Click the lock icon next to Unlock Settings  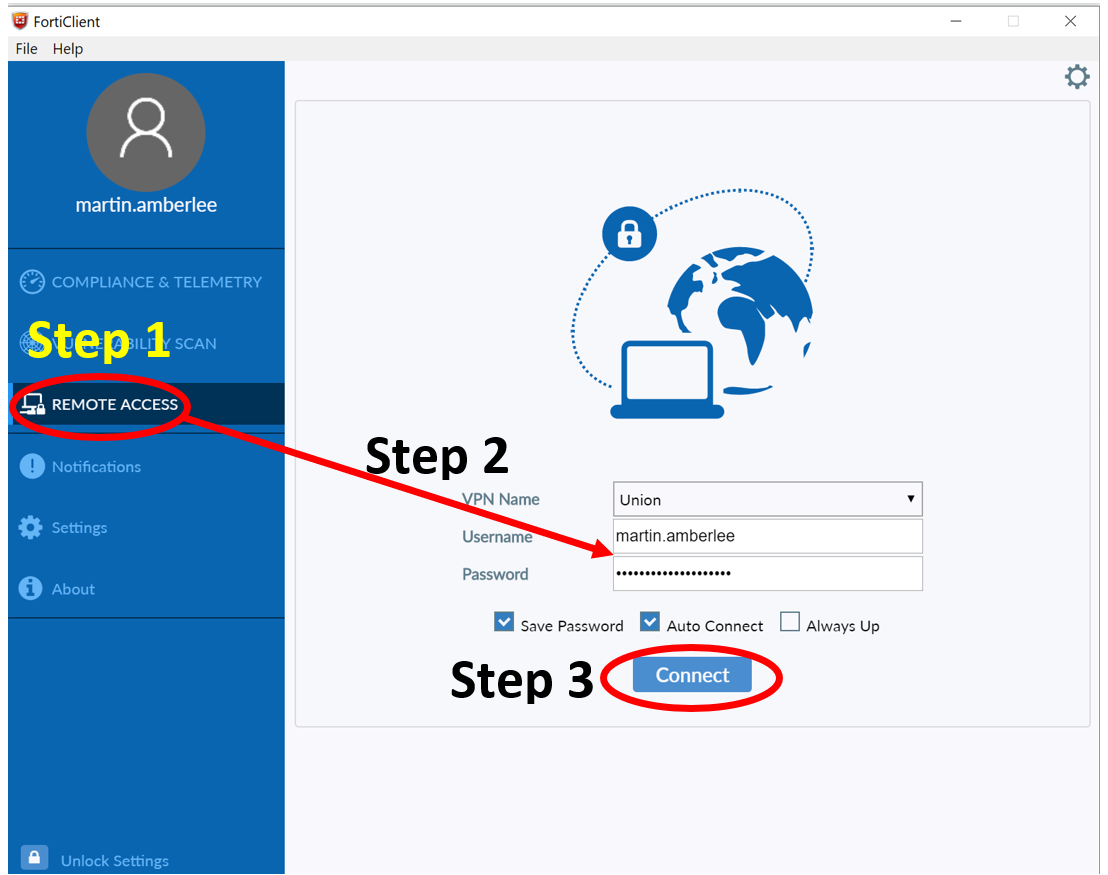pos(33,857)
